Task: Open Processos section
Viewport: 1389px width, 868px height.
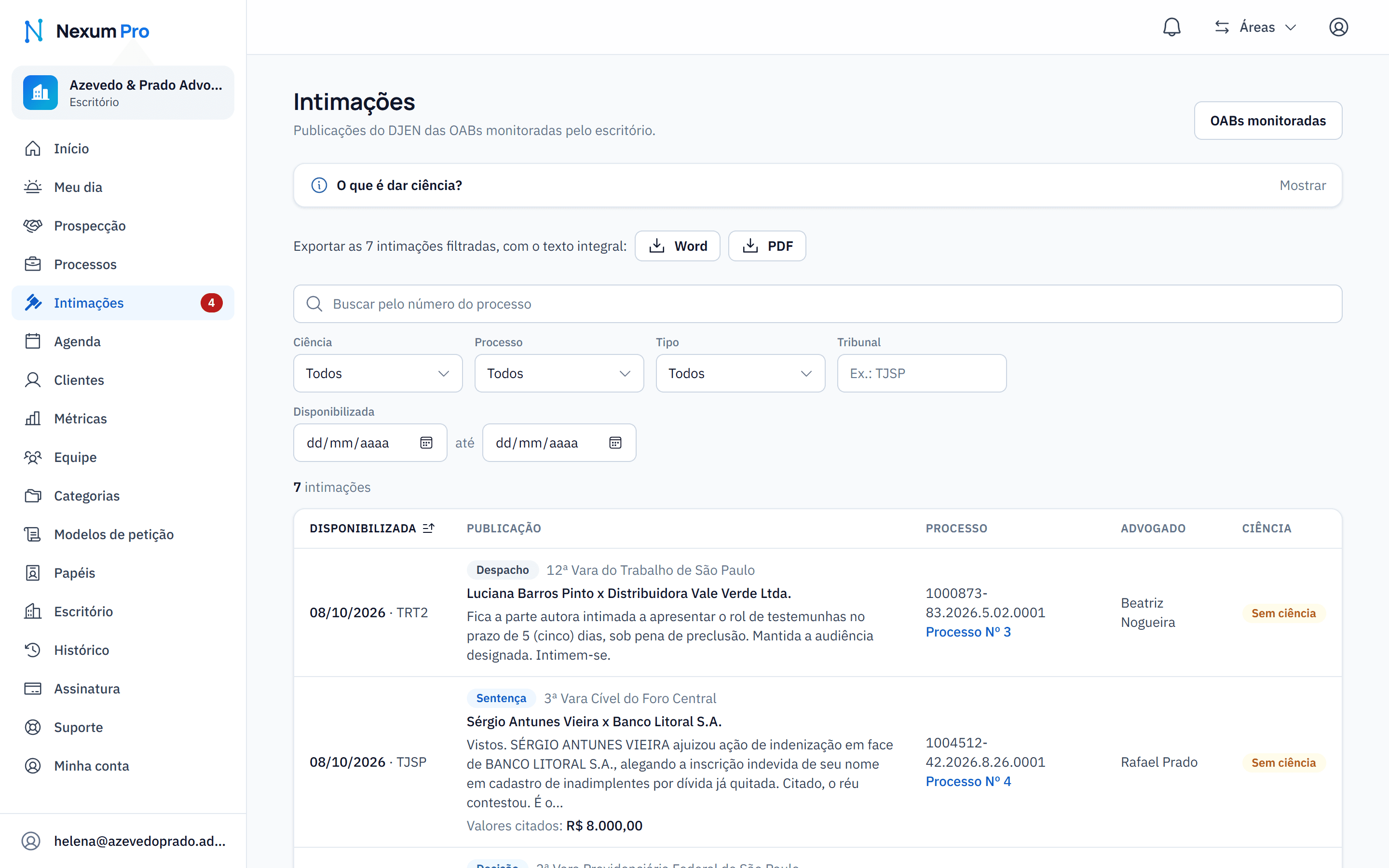Action: [123, 264]
